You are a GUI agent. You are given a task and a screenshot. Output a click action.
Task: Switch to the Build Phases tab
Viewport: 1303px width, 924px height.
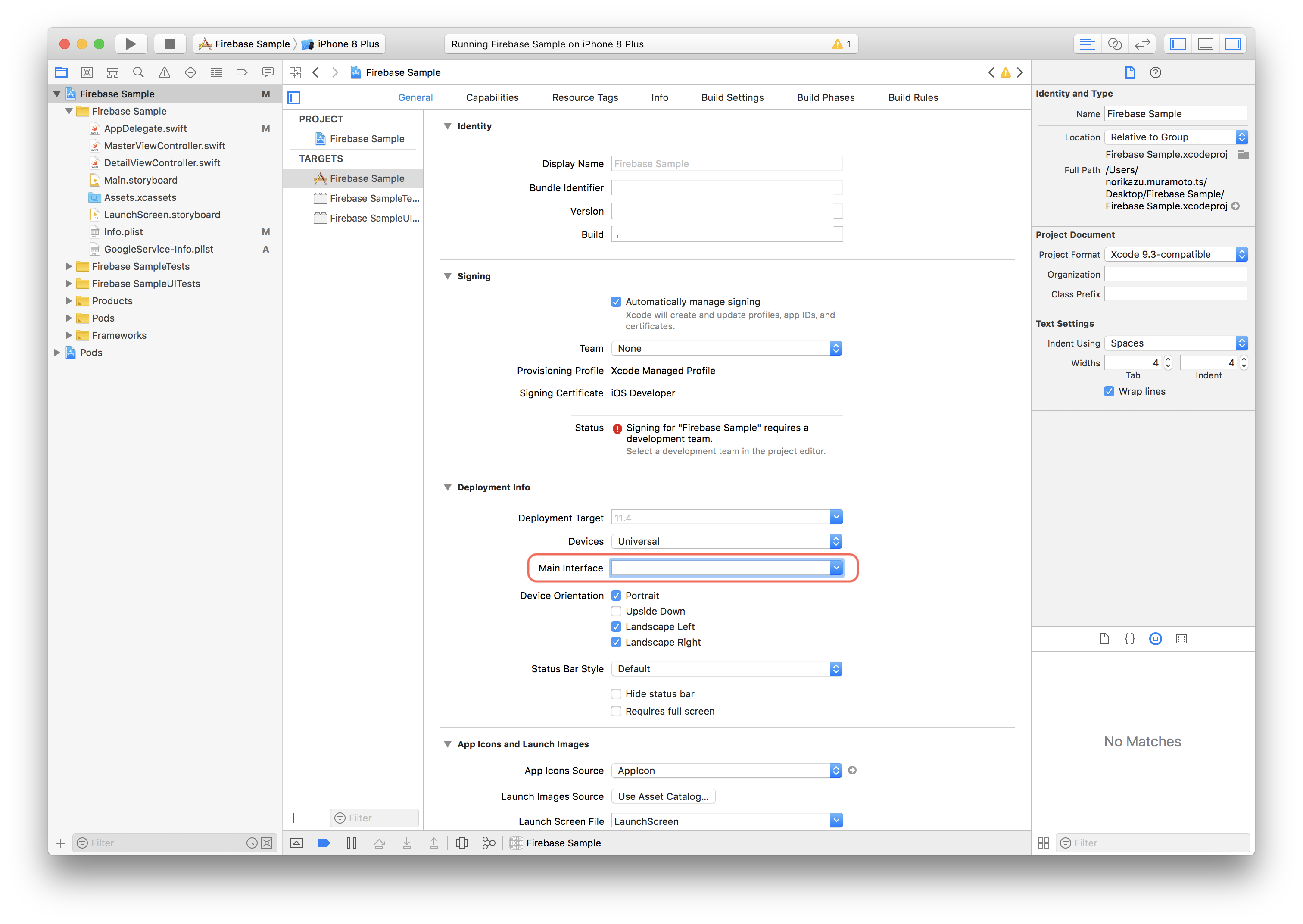[826, 97]
